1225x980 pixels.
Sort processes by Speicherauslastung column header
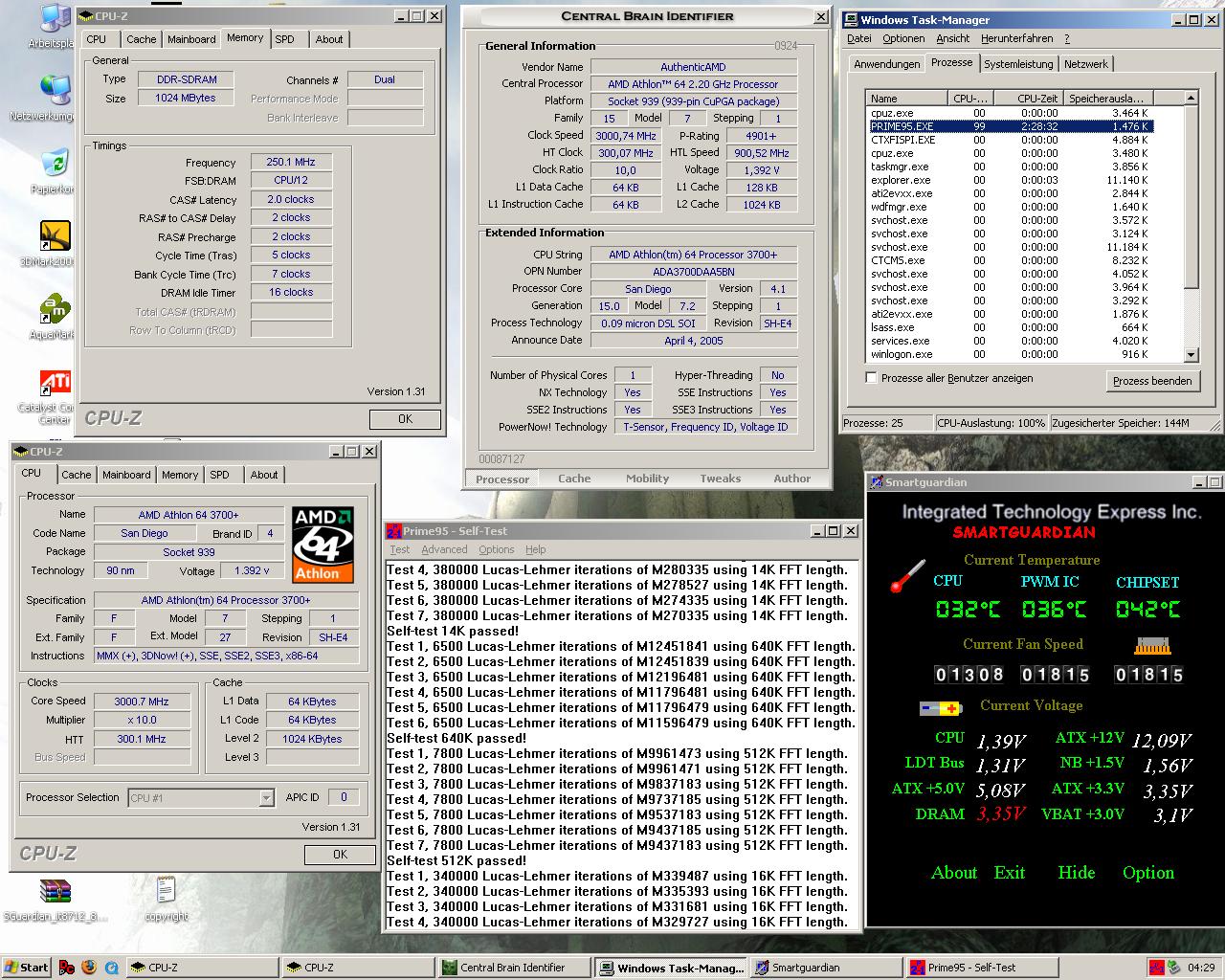1106,99
